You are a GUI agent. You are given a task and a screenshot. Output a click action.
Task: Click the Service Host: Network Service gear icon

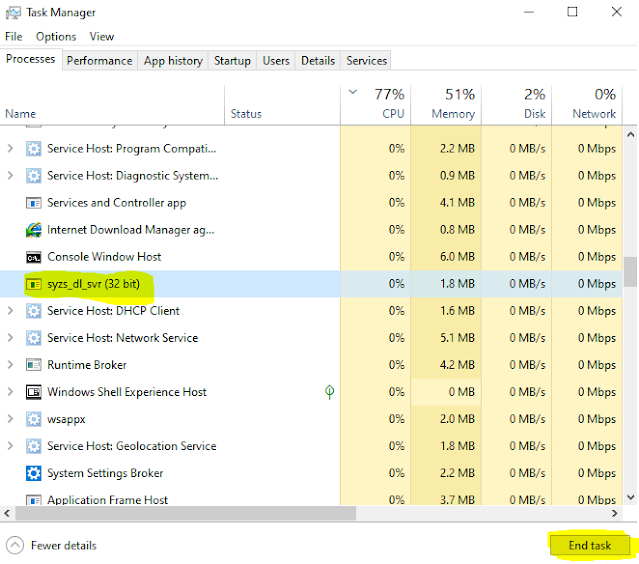click(33, 338)
